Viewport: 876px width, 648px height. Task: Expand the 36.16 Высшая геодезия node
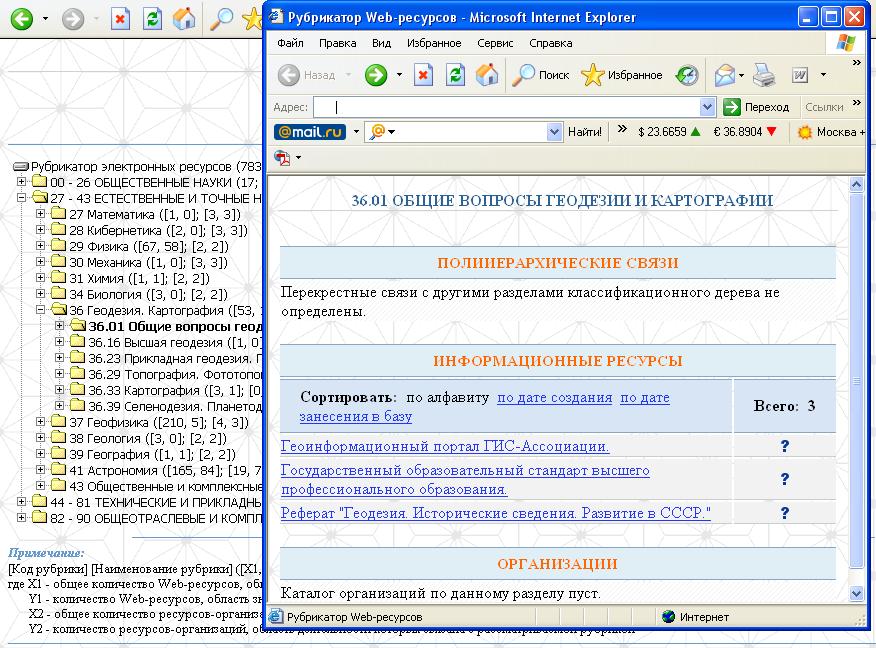59,341
